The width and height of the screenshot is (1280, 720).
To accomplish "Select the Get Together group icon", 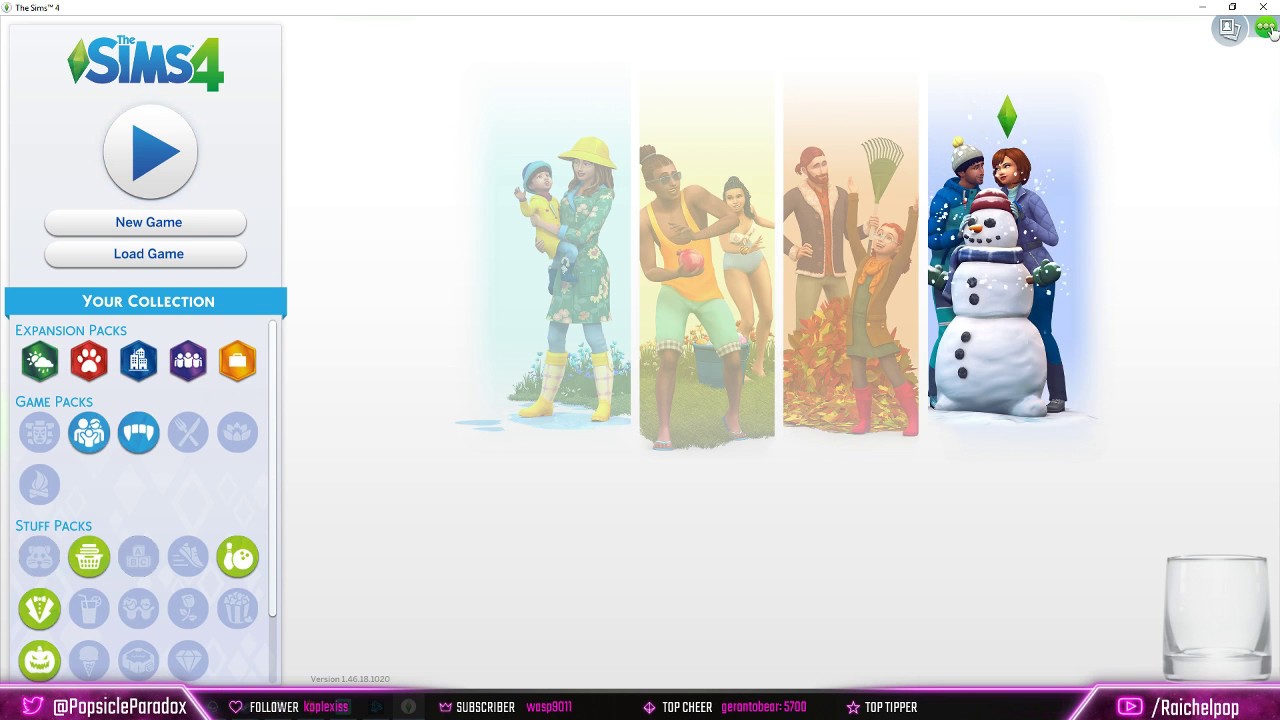I will point(188,361).
